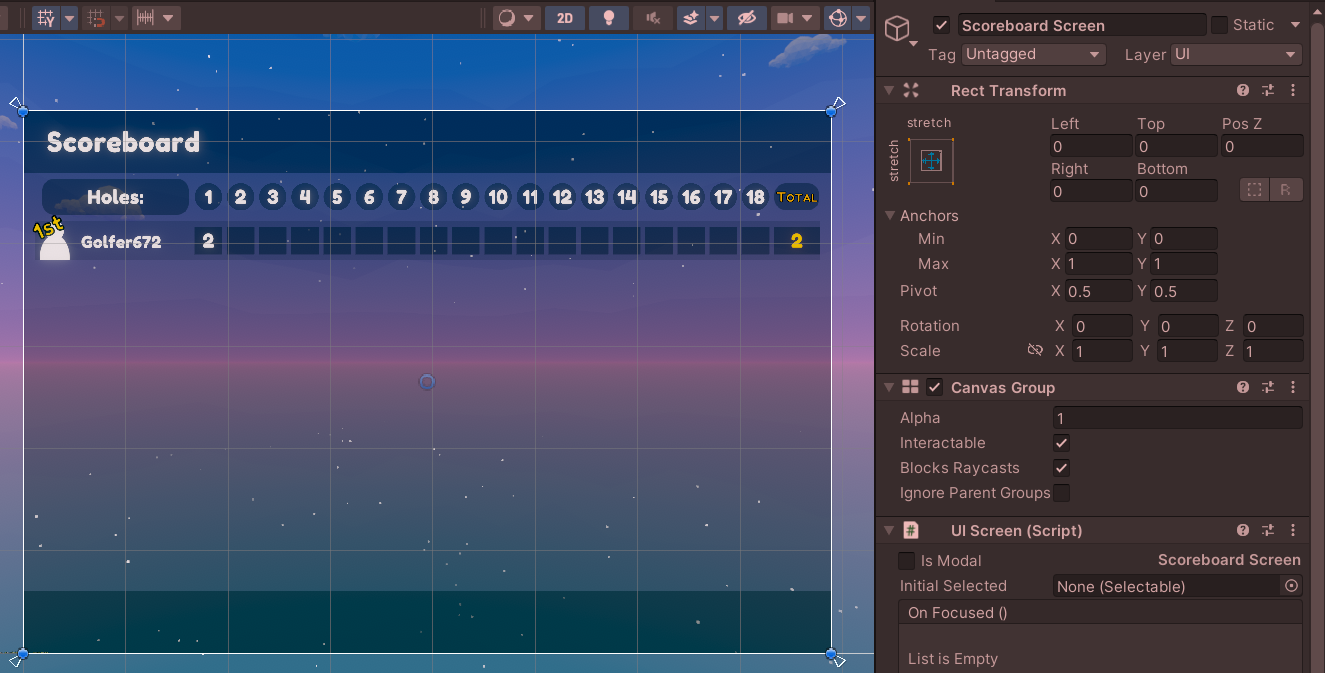Open scene camera dropdown arrow
The height and width of the screenshot is (673, 1325).
[x=808, y=18]
